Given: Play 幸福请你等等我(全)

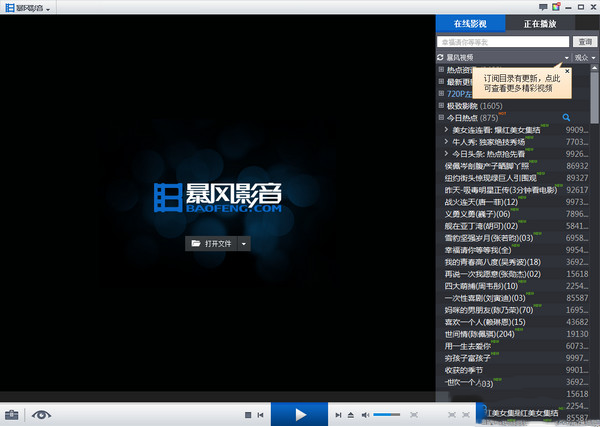Looking at the screenshot, I should (x=478, y=250).
